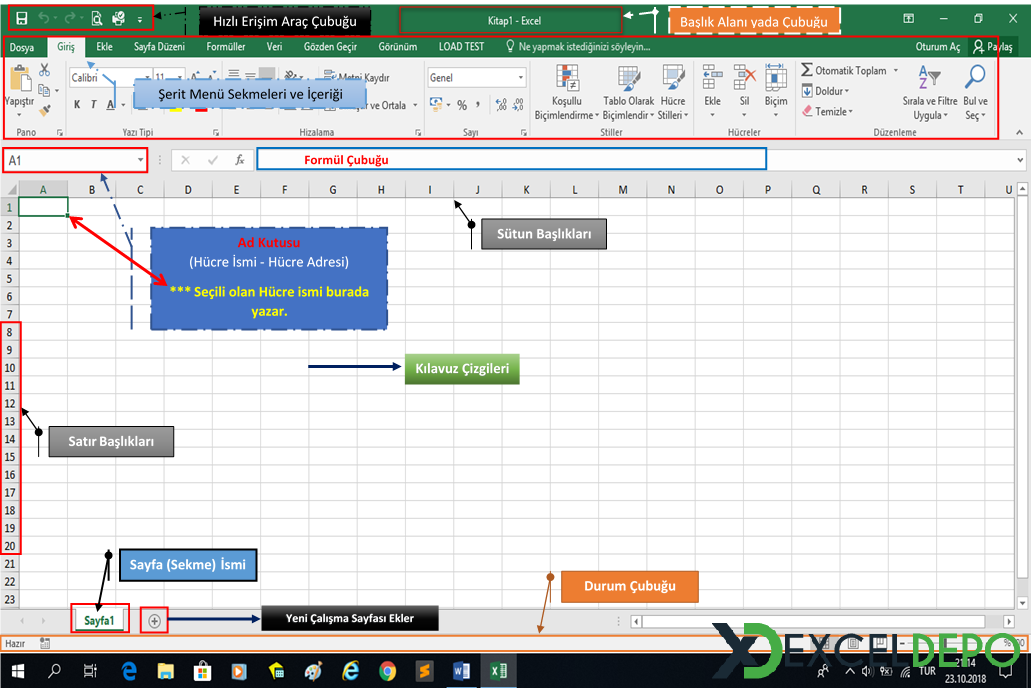Open the Calibri font name dropdown
1032x690 pixels.
pyautogui.click(x=147, y=78)
